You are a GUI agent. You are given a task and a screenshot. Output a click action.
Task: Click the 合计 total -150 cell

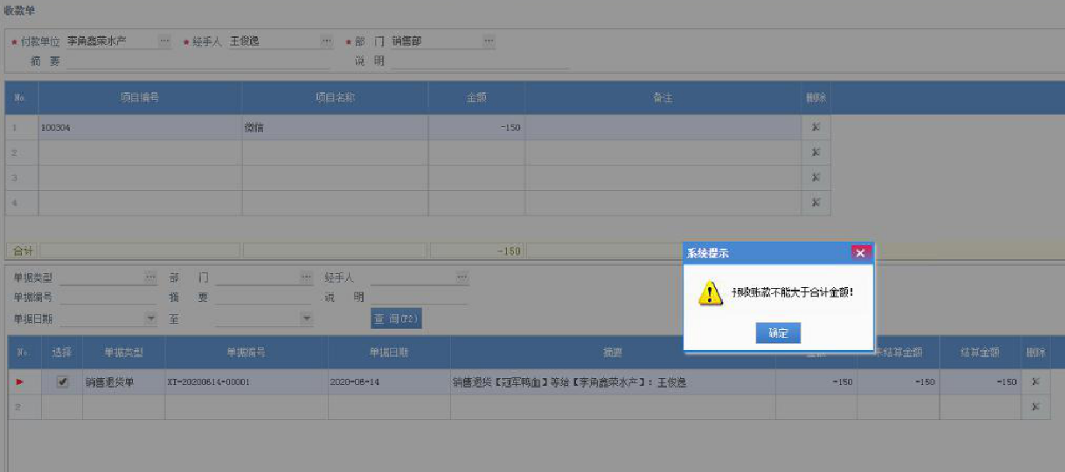coord(476,251)
